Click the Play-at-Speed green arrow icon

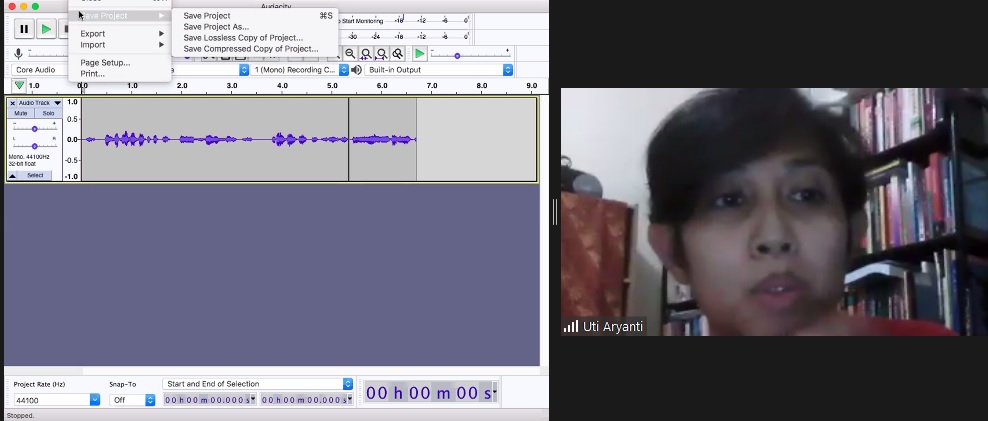(420, 54)
